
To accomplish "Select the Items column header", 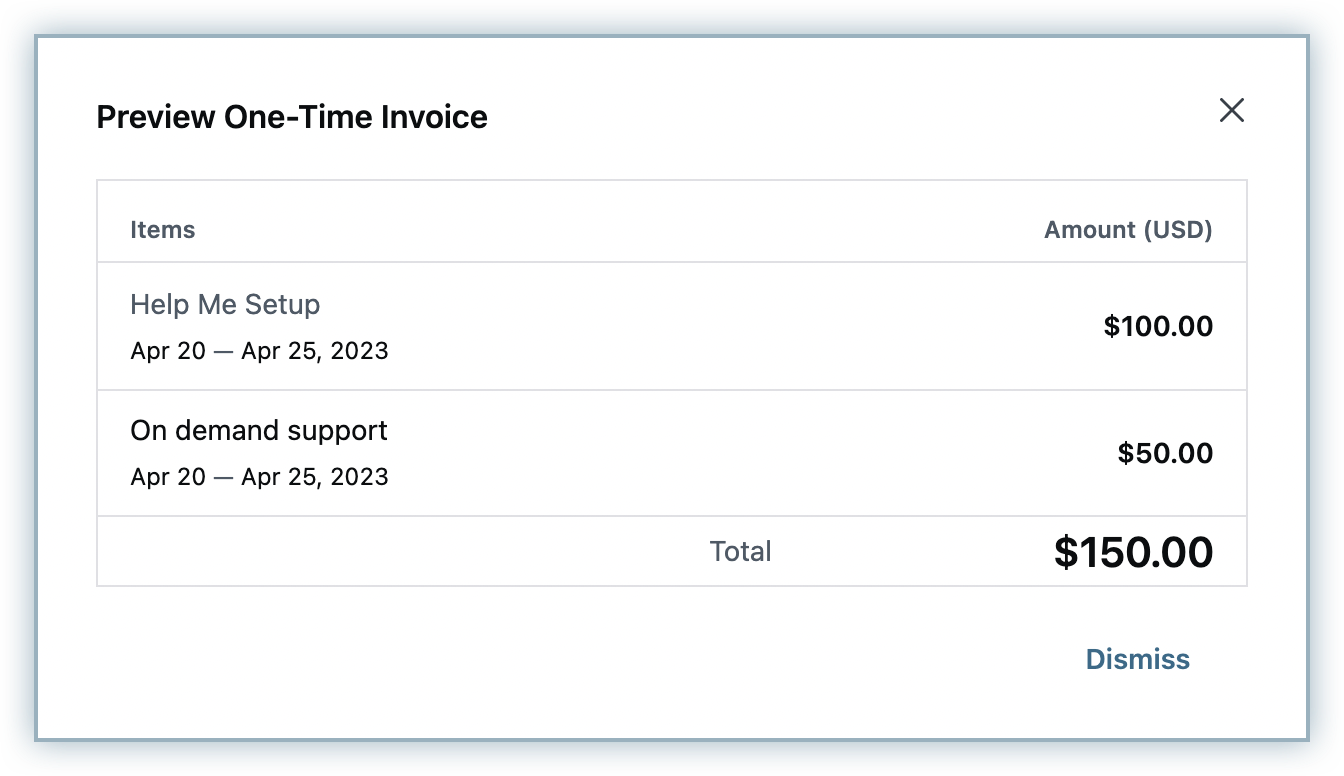I will pyautogui.click(x=162, y=230).
